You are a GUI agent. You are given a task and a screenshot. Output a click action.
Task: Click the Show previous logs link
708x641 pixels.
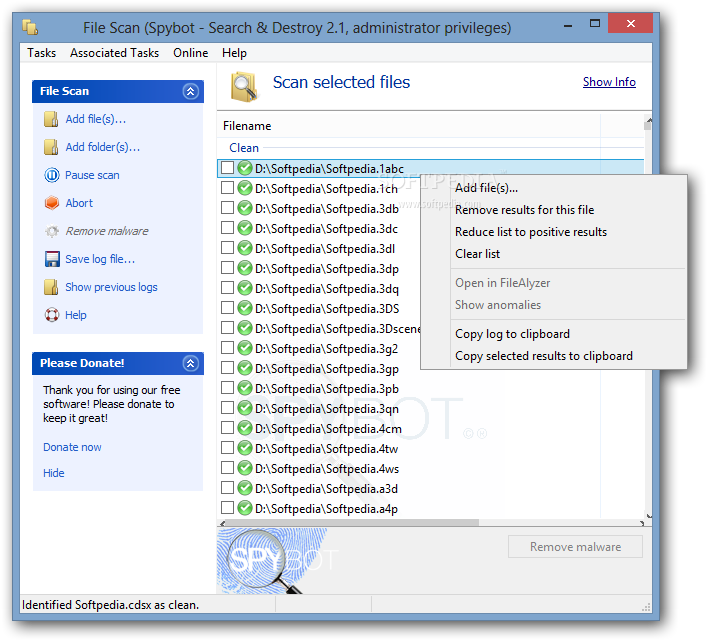[111, 287]
